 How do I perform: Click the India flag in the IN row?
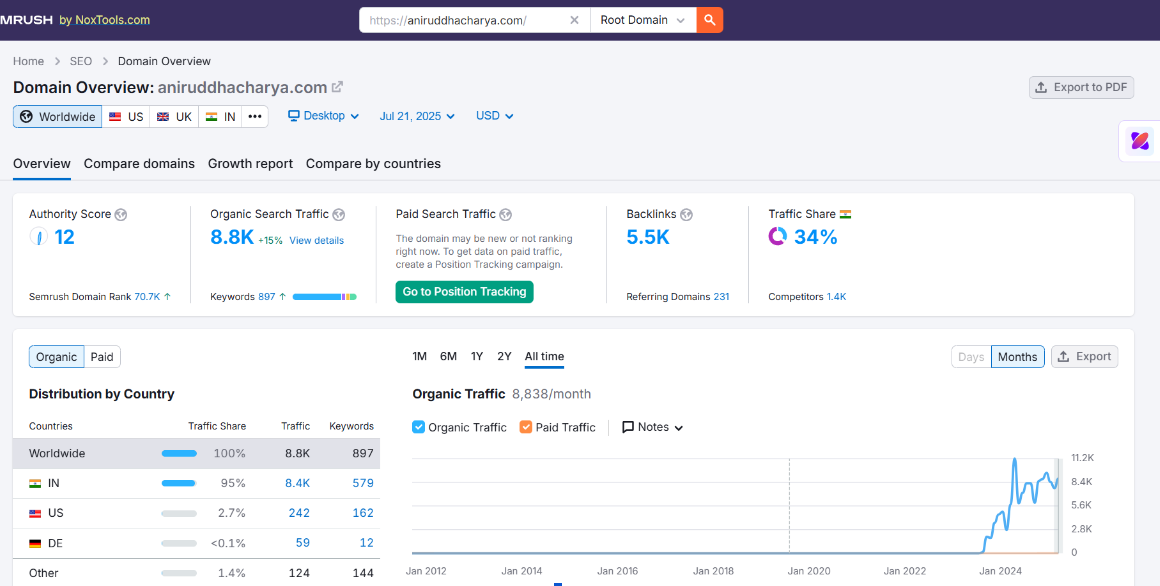pos(35,483)
